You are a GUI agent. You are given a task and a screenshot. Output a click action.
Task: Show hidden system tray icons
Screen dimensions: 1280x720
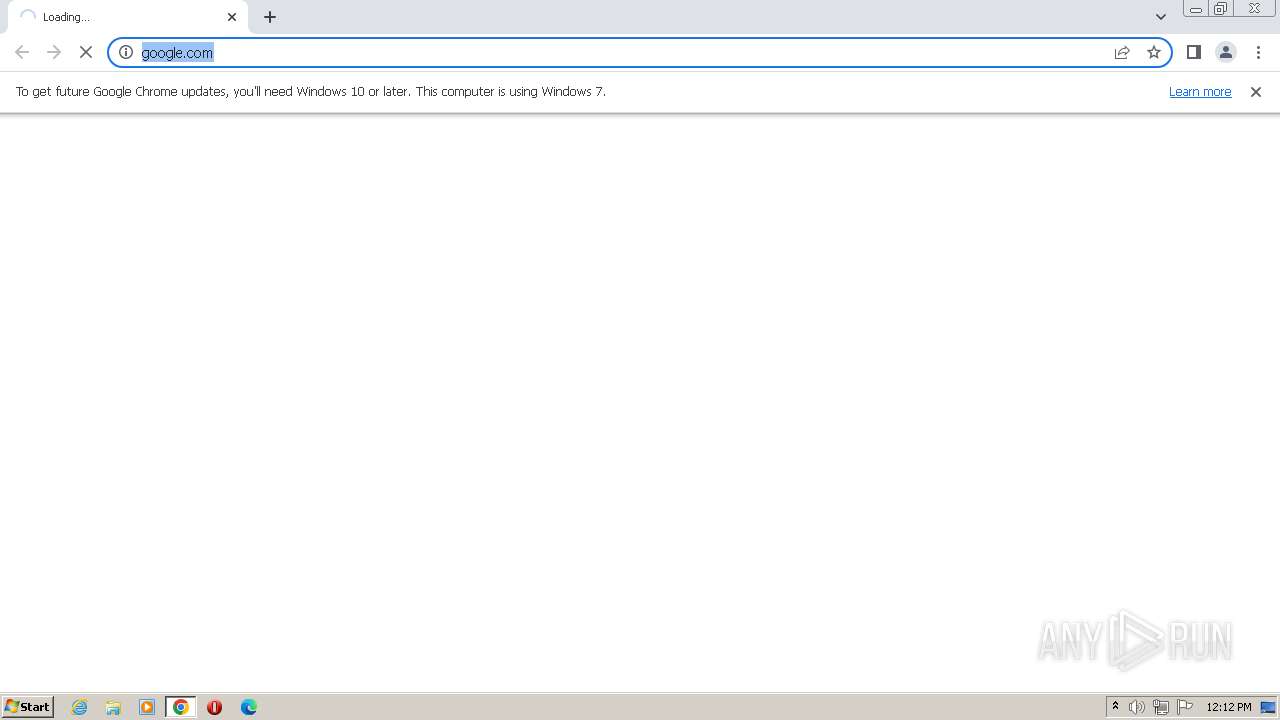[1116, 707]
